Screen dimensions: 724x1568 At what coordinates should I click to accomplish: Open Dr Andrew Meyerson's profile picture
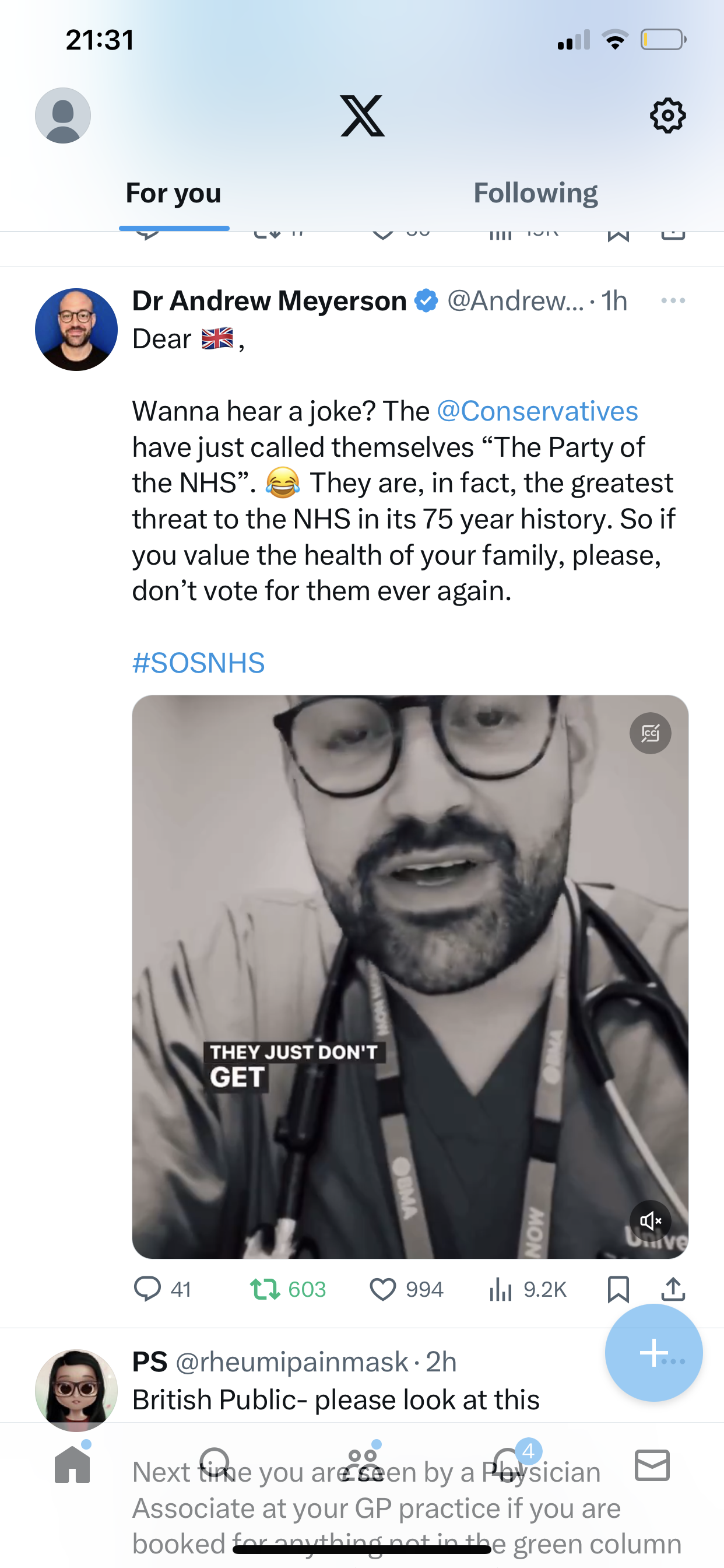[x=76, y=330]
